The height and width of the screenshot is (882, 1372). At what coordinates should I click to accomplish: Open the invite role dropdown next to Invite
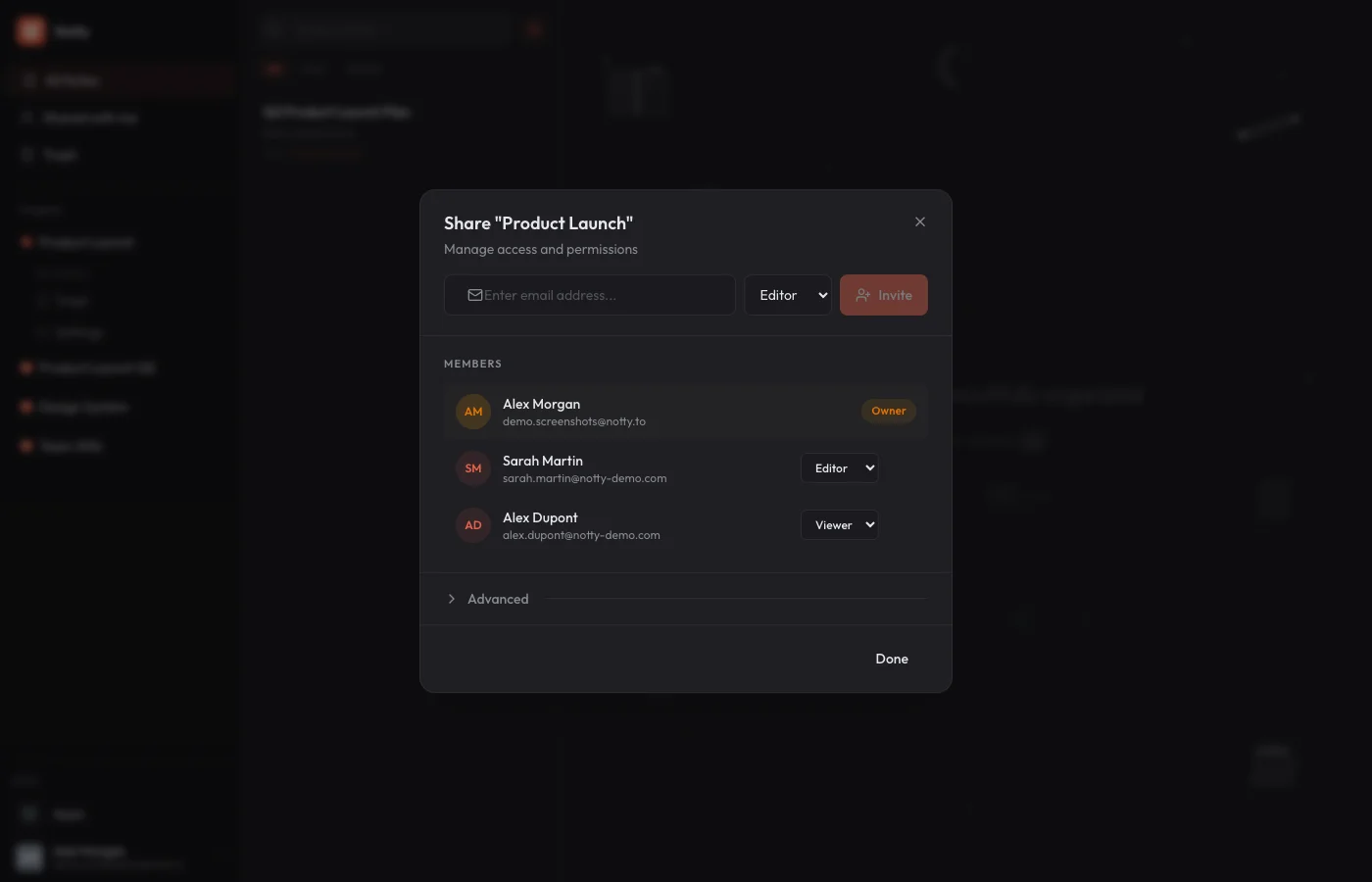pos(788,295)
